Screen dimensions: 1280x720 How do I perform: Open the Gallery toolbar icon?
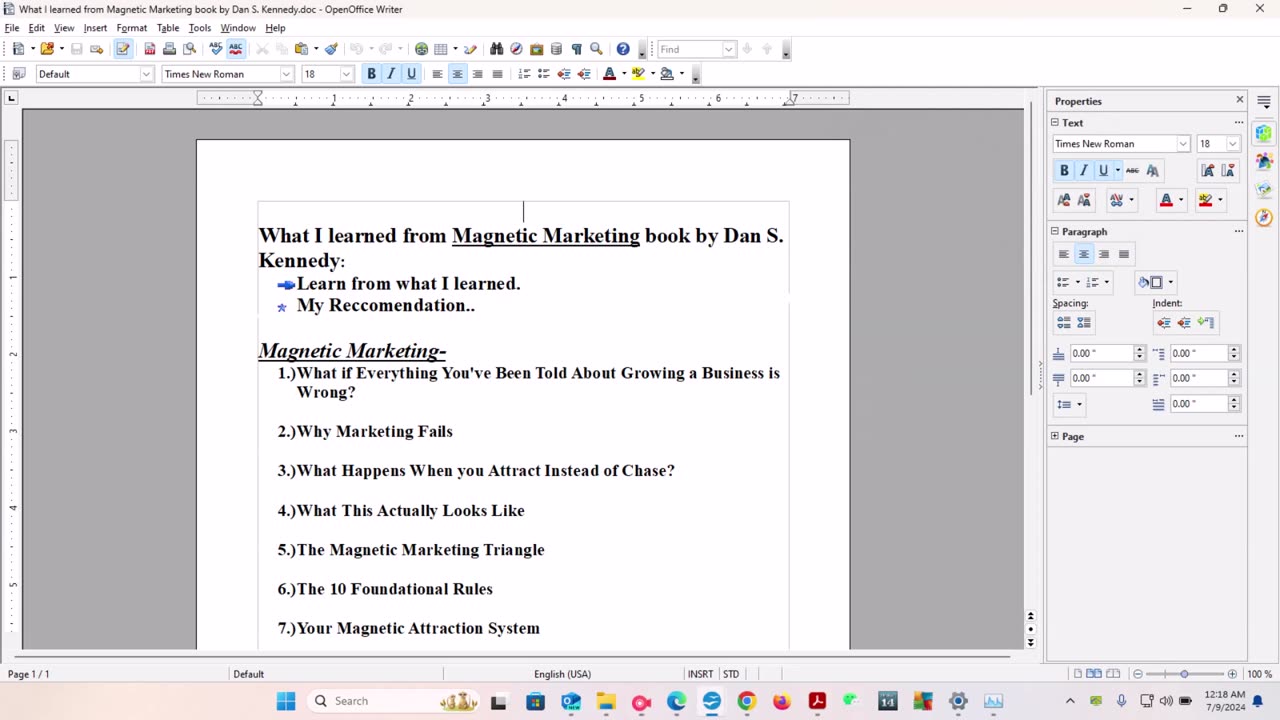click(536, 48)
